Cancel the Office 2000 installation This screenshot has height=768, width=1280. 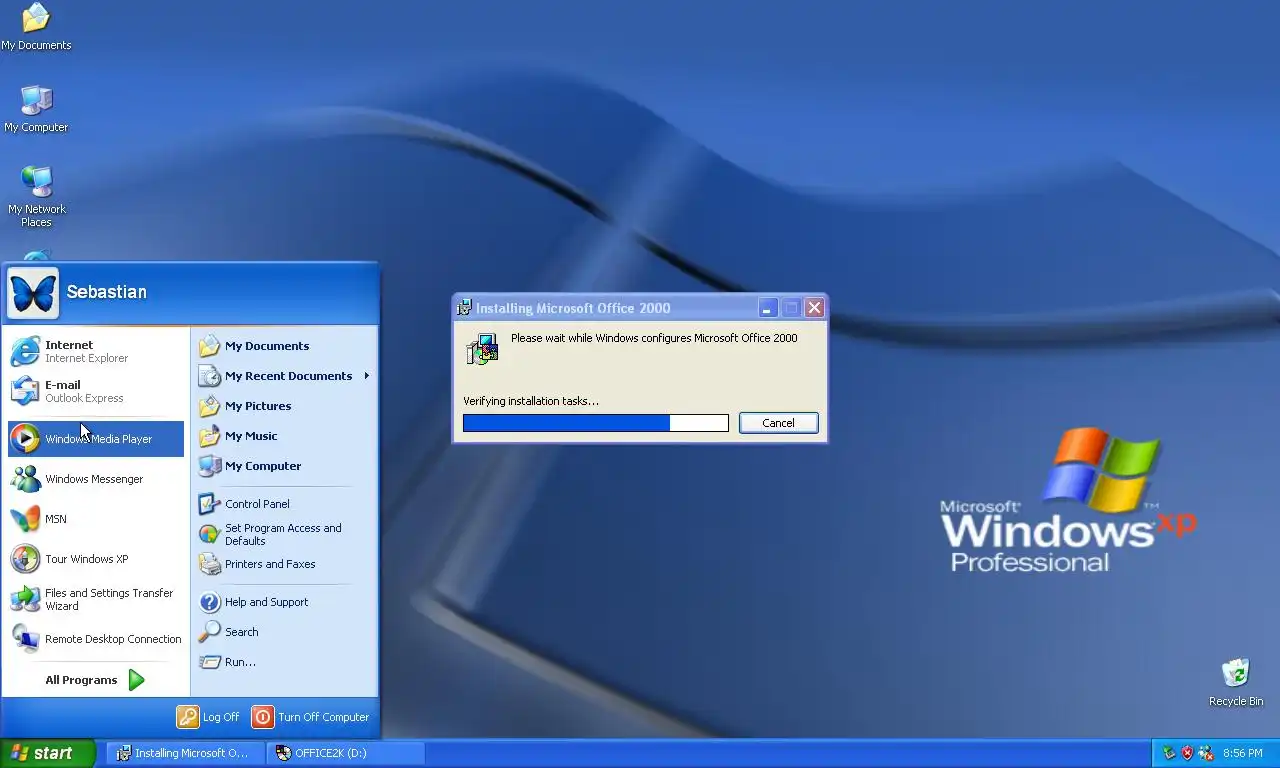click(x=778, y=423)
